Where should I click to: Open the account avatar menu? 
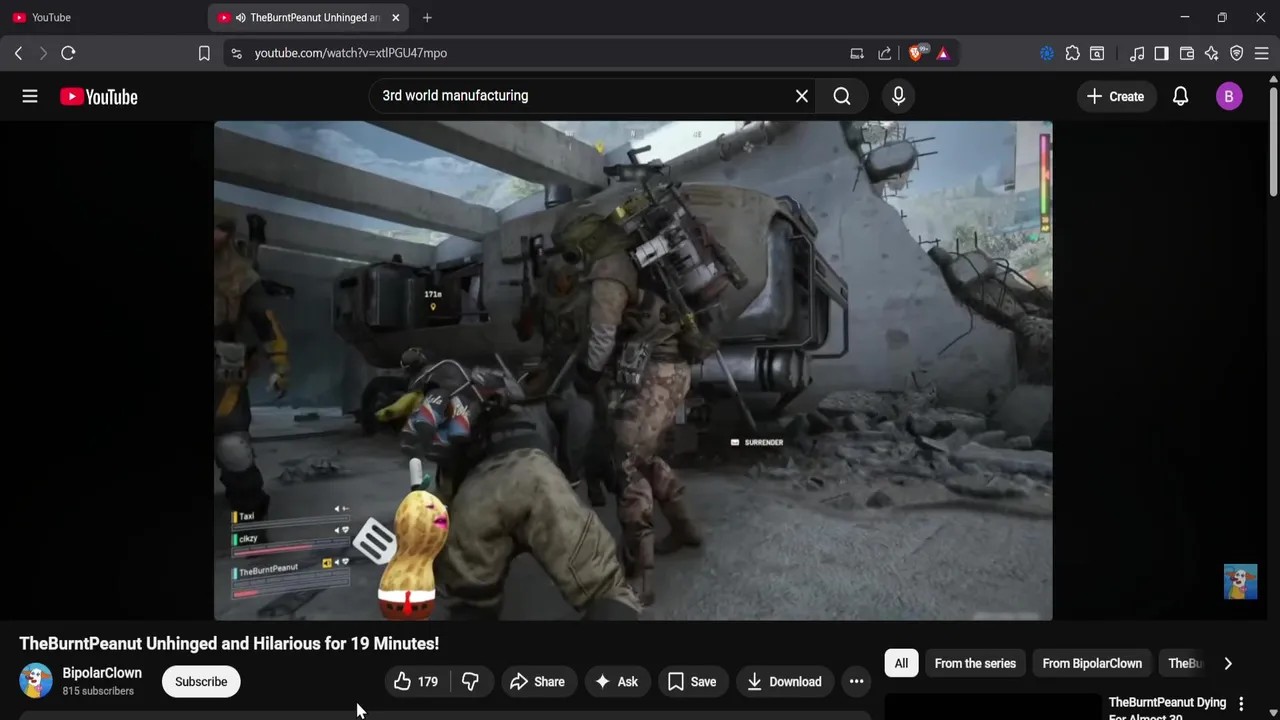[x=1229, y=96]
